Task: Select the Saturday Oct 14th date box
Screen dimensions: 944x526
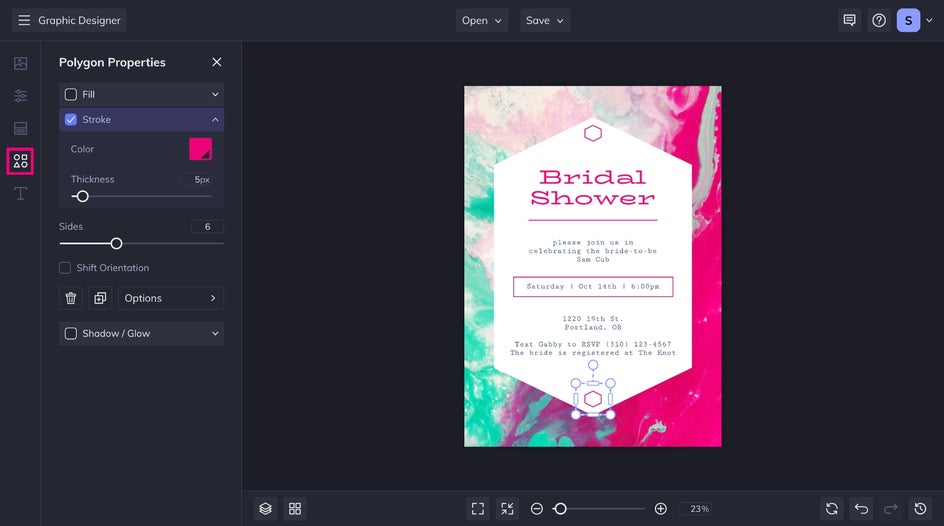Action: (x=593, y=286)
